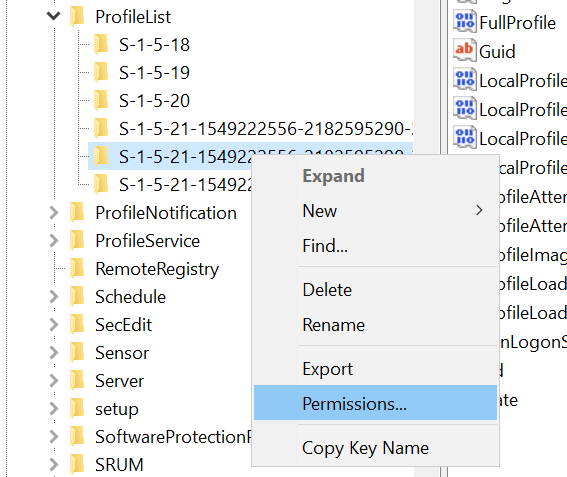This screenshot has width=567, height=477.
Task: Click the ProfileList folder icon
Action: 77,16
